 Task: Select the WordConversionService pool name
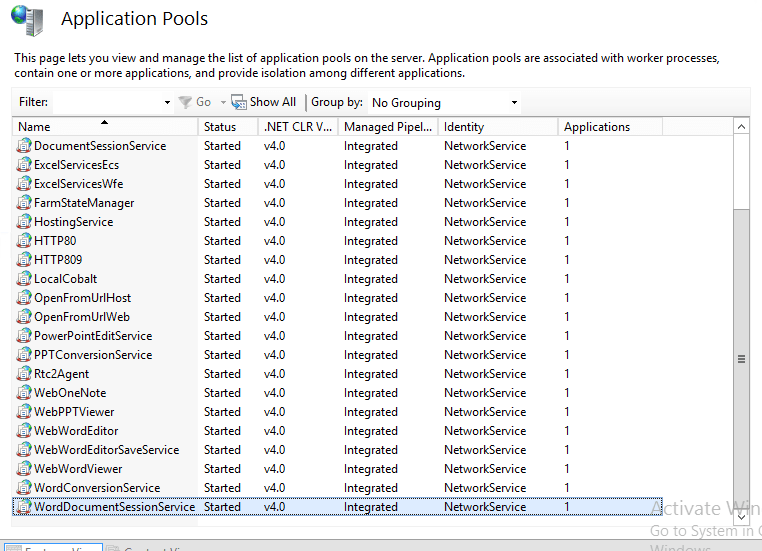pyautogui.click(x=97, y=487)
